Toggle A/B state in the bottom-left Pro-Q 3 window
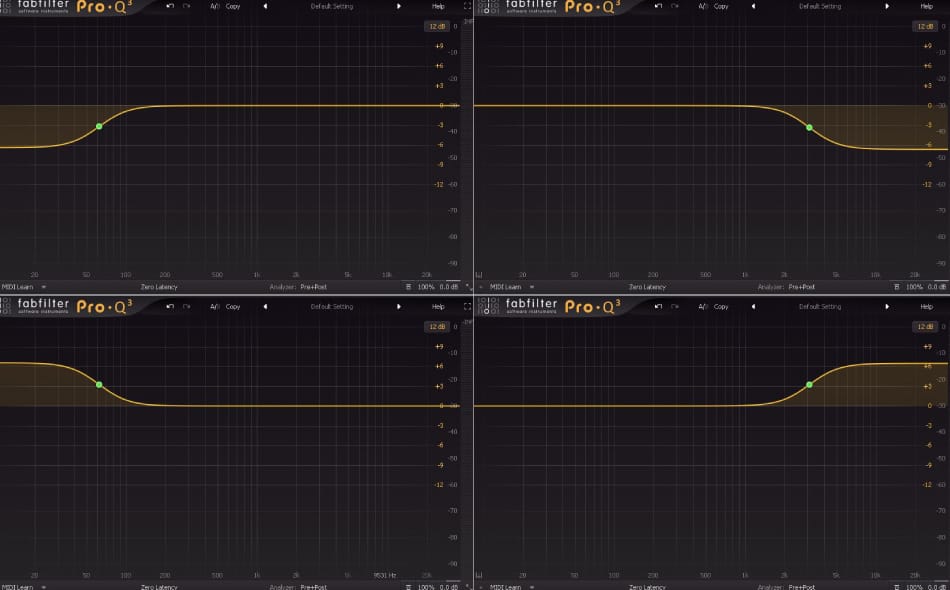The image size is (950, 590). tap(214, 307)
